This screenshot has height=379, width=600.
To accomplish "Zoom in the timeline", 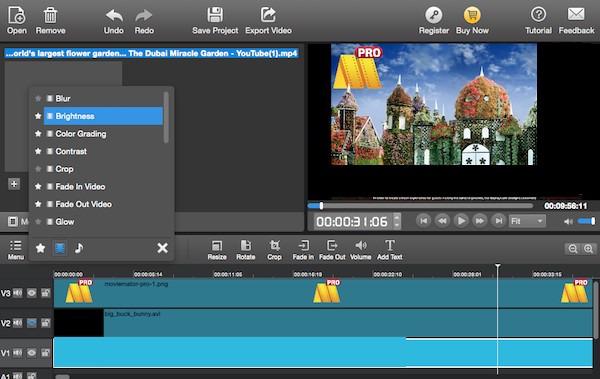I will 589,249.
